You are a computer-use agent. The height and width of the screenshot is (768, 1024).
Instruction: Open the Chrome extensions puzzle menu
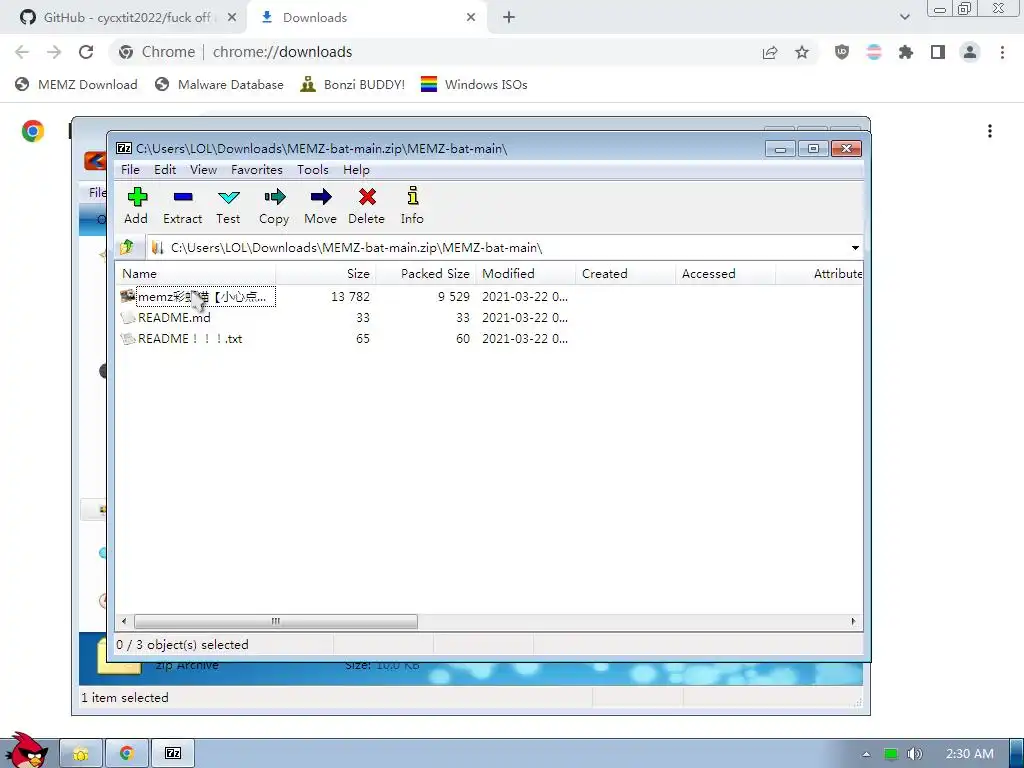coord(906,52)
